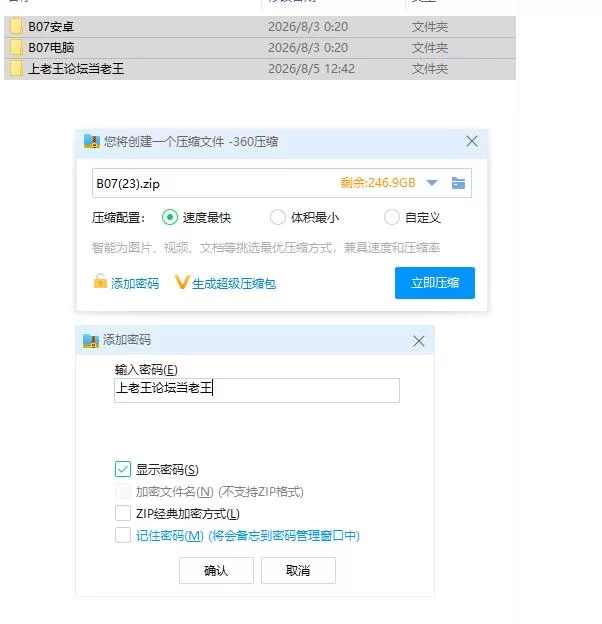Select the 速度最快 radio option
This screenshot has height=624, width=602.
pyautogui.click(x=170, y=217)
